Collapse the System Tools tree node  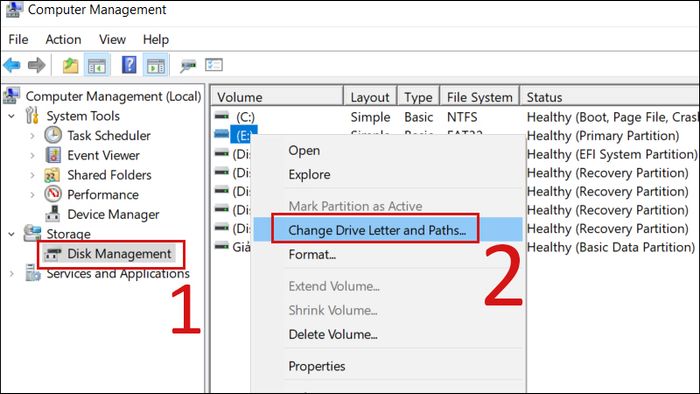[x=12, y=116]
